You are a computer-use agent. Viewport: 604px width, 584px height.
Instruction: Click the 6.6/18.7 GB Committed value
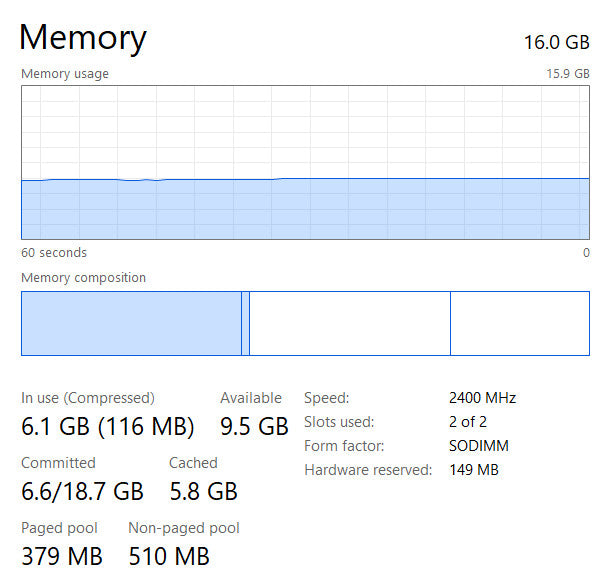pos(82,492)
